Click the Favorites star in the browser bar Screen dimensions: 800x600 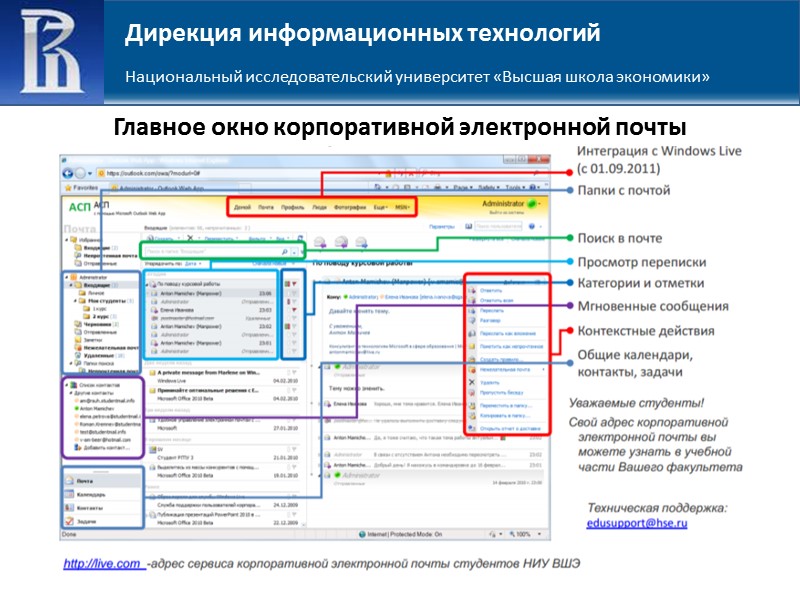pos(67,188)
